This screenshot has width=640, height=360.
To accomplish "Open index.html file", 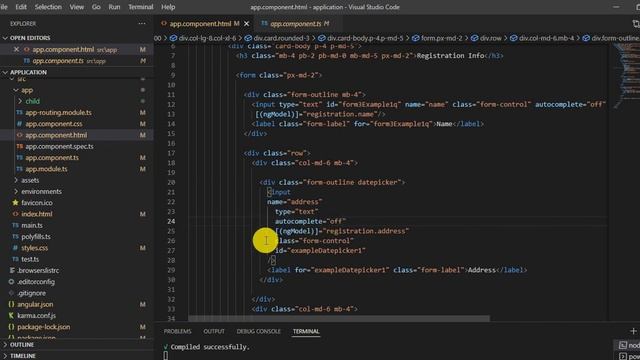I will pos(37,214).
